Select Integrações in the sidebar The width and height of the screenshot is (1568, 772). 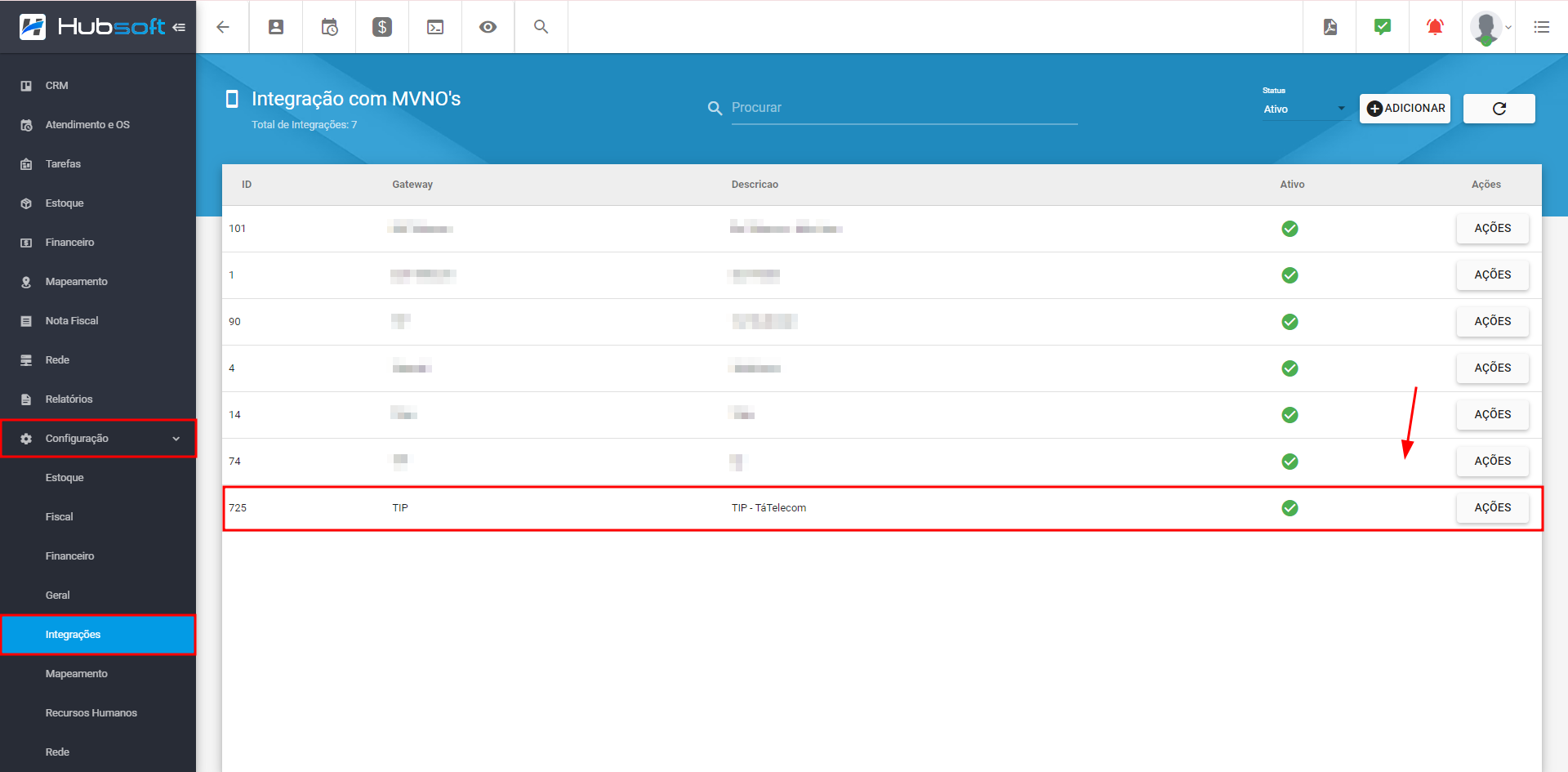(x=99, y=635)
